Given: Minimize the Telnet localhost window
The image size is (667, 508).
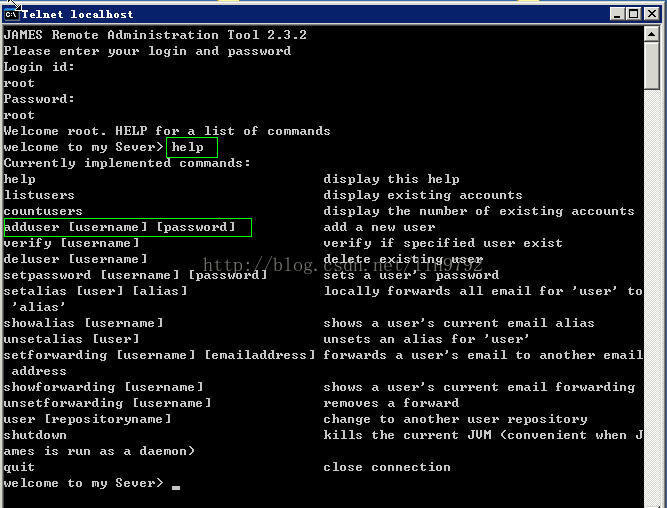Looking at the screenshot, I should pyautogui.click(x=617, y=14).
